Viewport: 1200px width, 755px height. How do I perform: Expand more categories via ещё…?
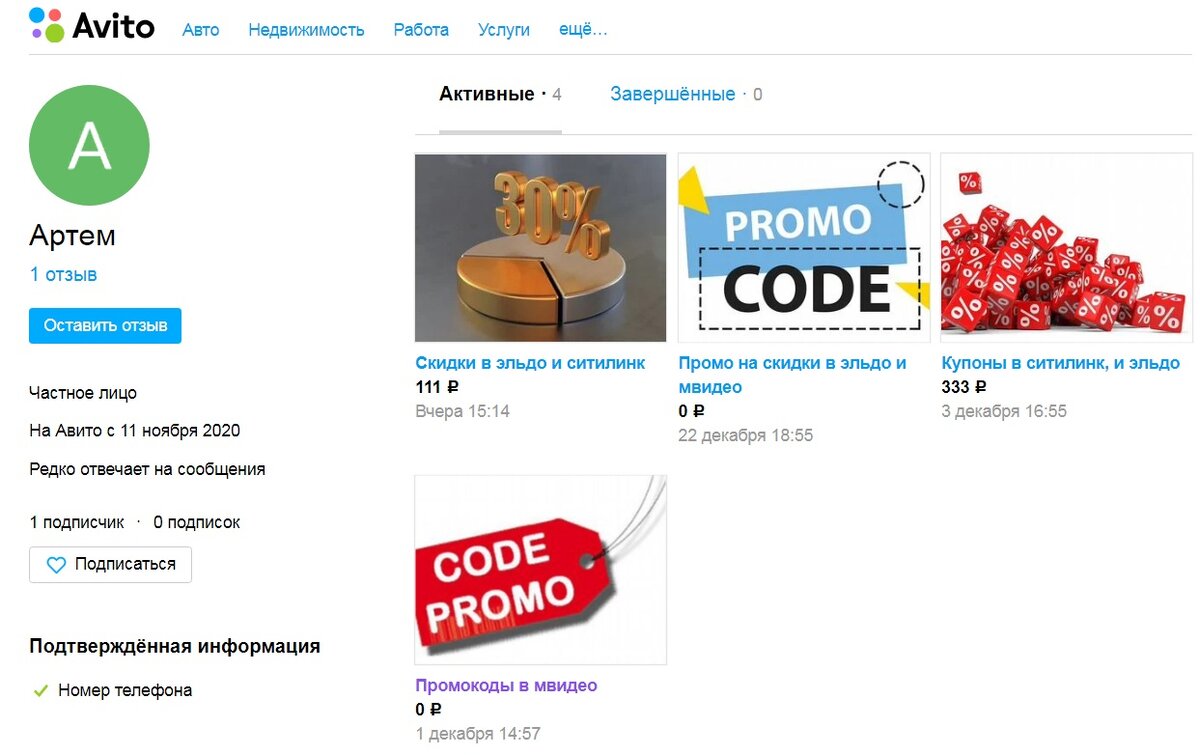583,30
